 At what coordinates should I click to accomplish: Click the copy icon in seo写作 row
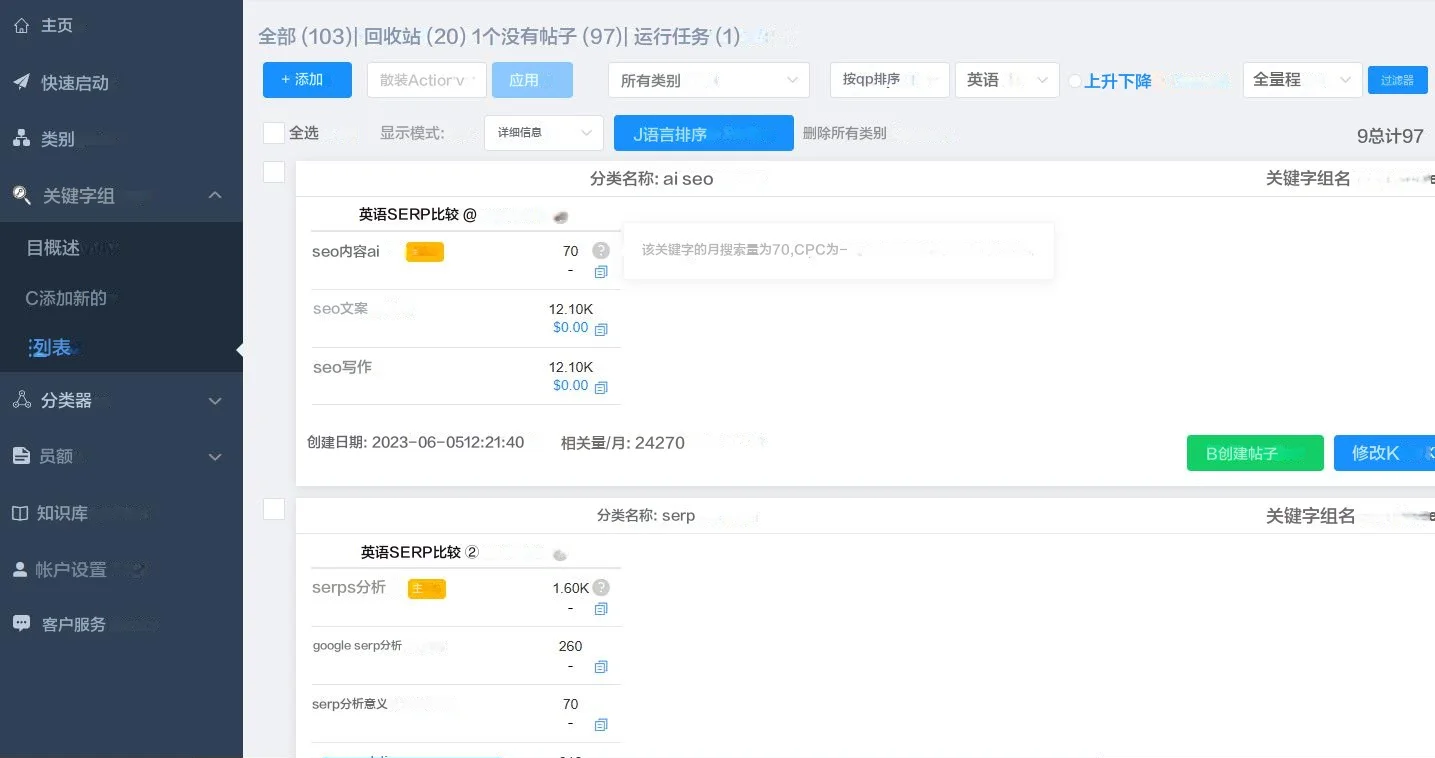click(601, 387)
